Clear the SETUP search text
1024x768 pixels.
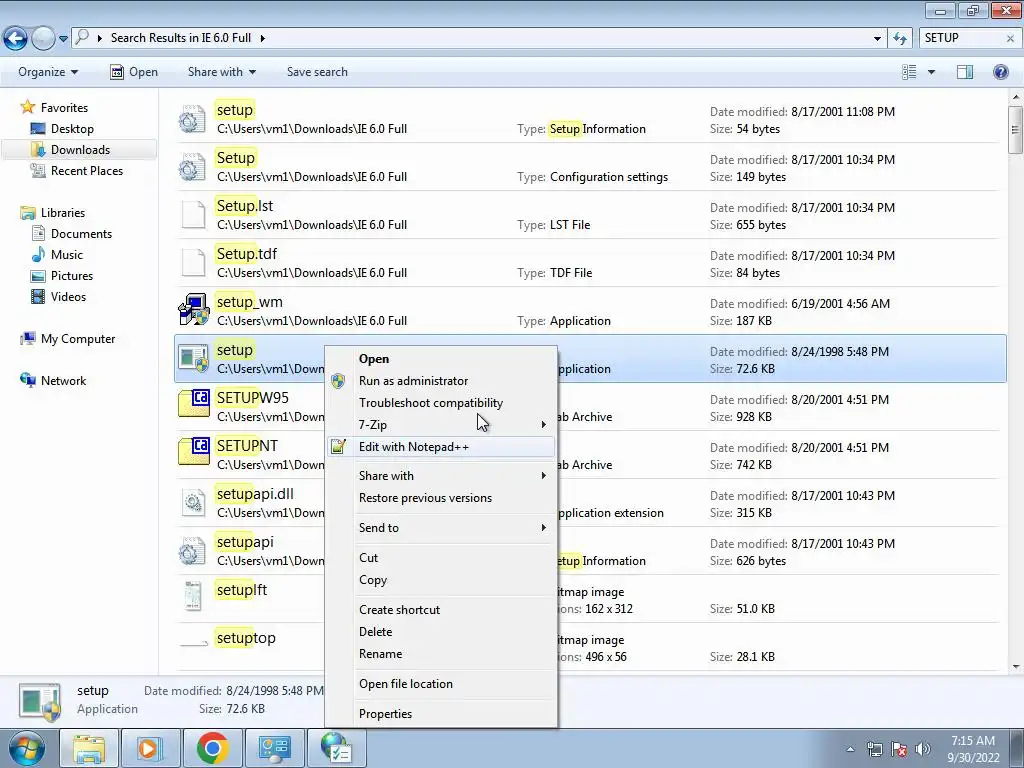1010,39
